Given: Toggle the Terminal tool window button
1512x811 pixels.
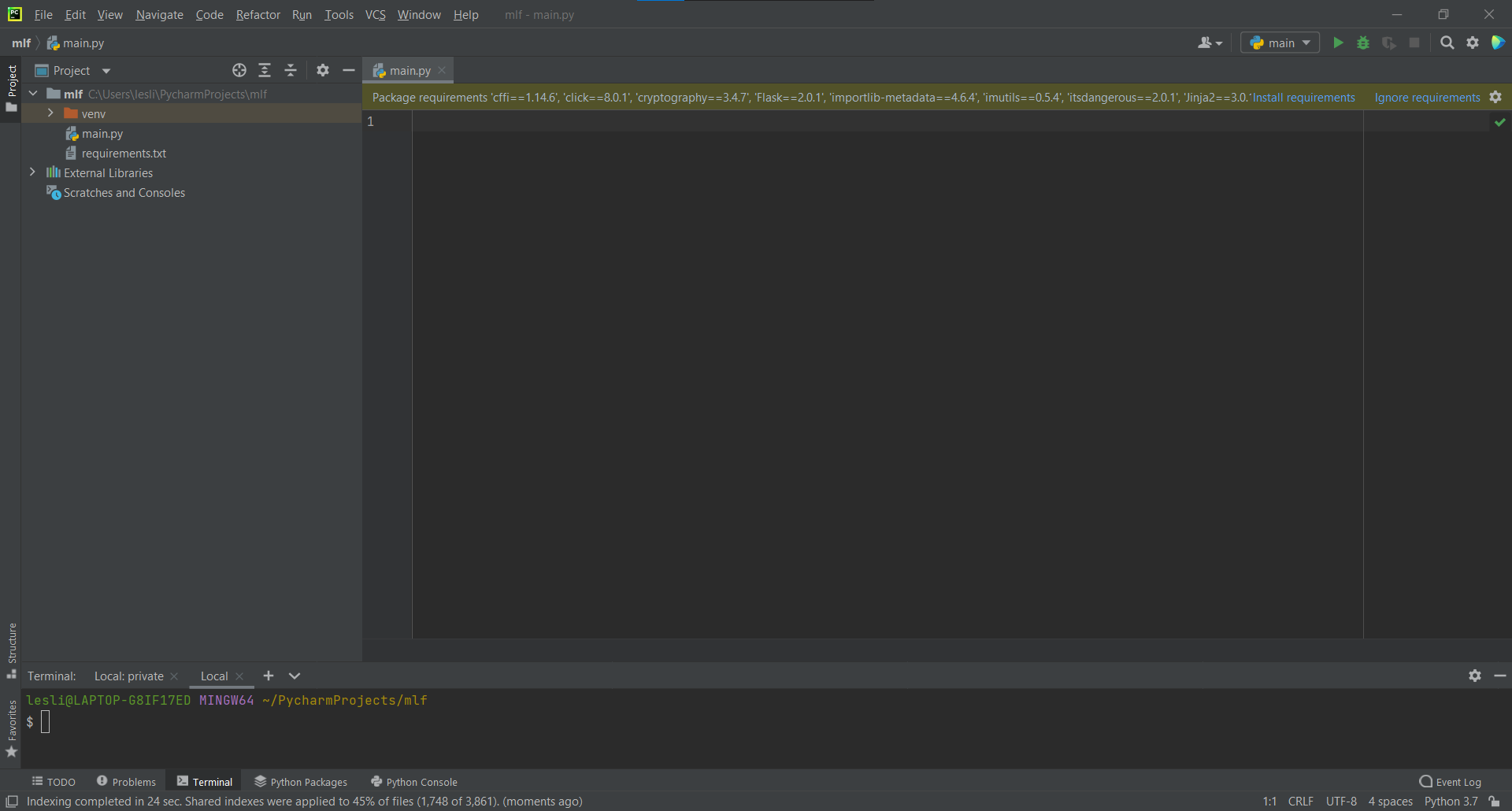Looking at the screenshot, I should [205, 782].
